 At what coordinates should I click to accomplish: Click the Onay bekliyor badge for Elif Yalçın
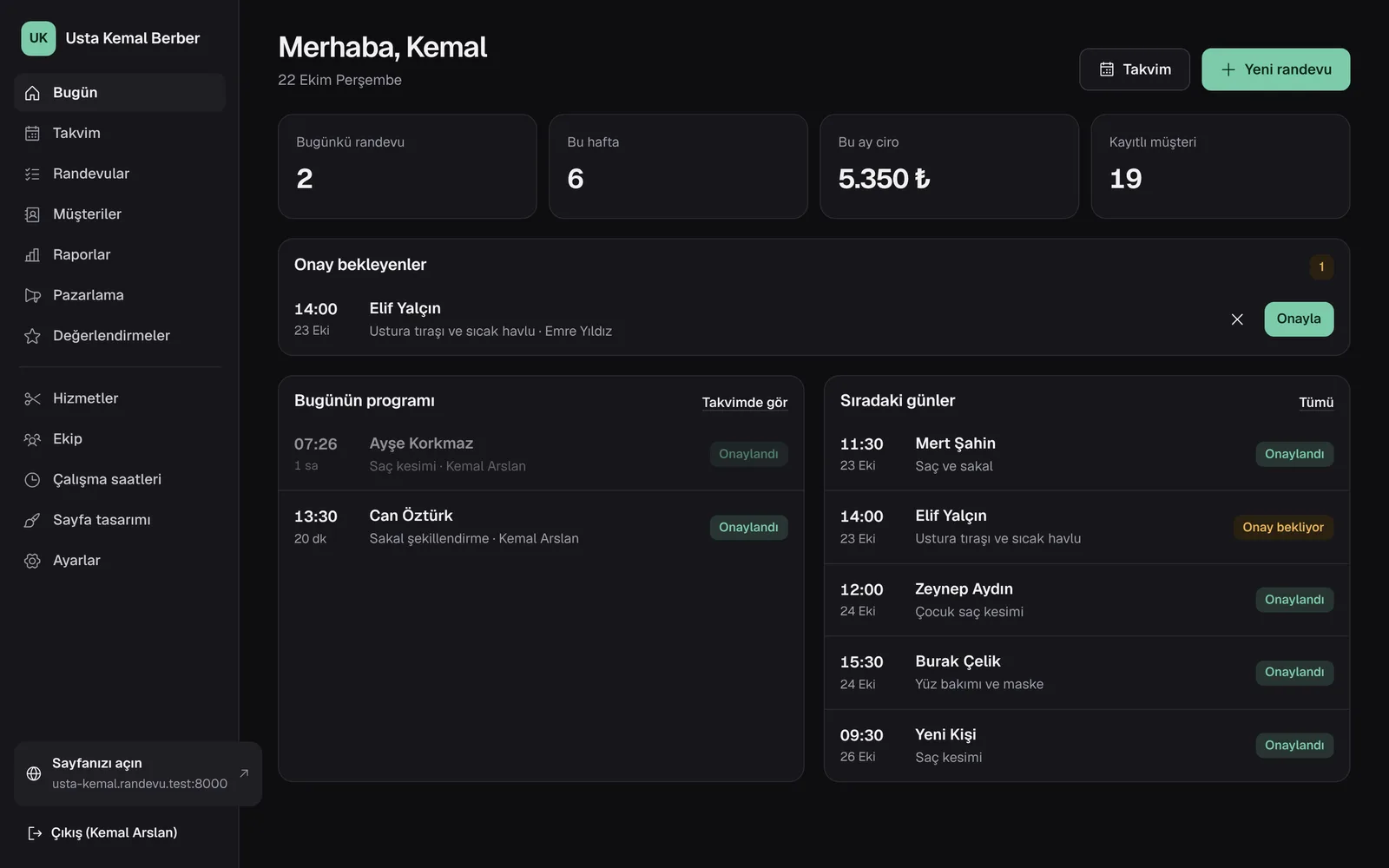1283,527
